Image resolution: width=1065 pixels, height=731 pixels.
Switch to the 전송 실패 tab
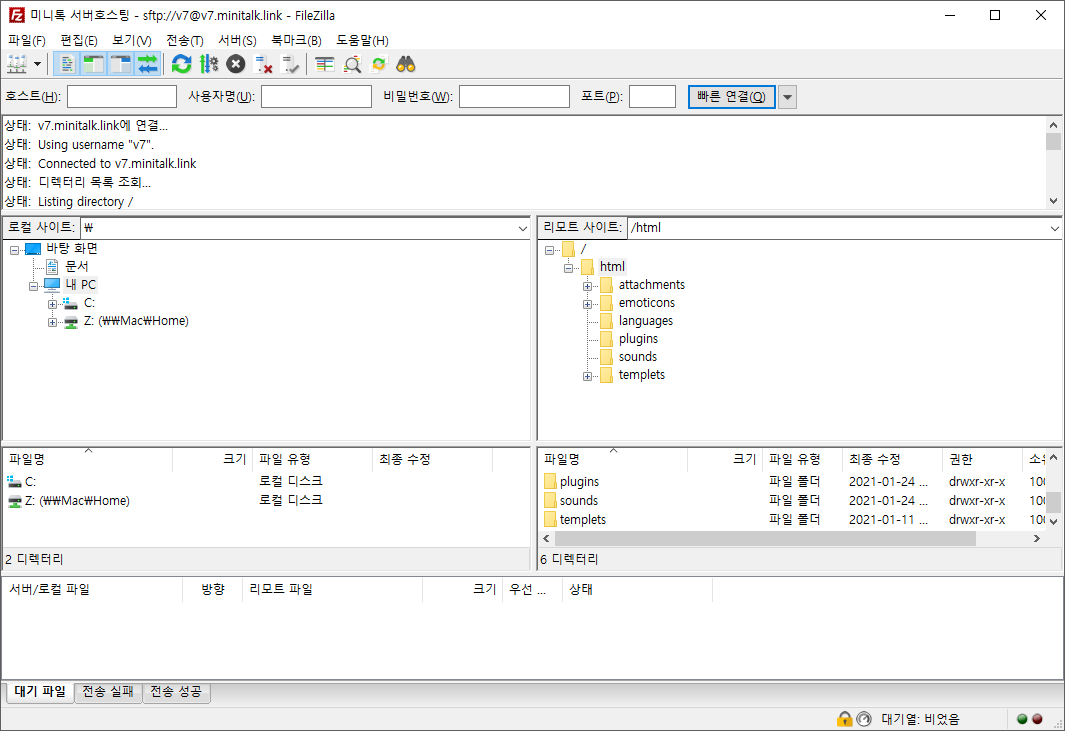(x=108, y=692)
